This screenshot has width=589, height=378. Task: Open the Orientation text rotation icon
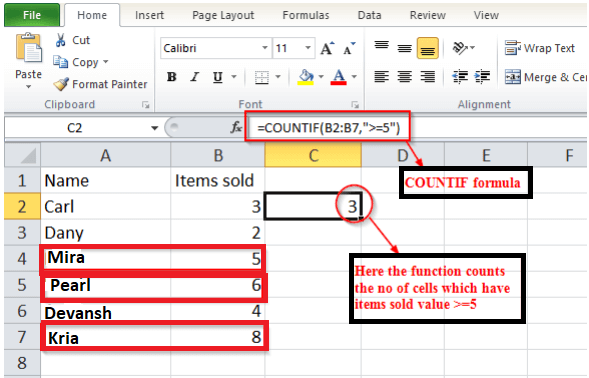pos(460,48)
